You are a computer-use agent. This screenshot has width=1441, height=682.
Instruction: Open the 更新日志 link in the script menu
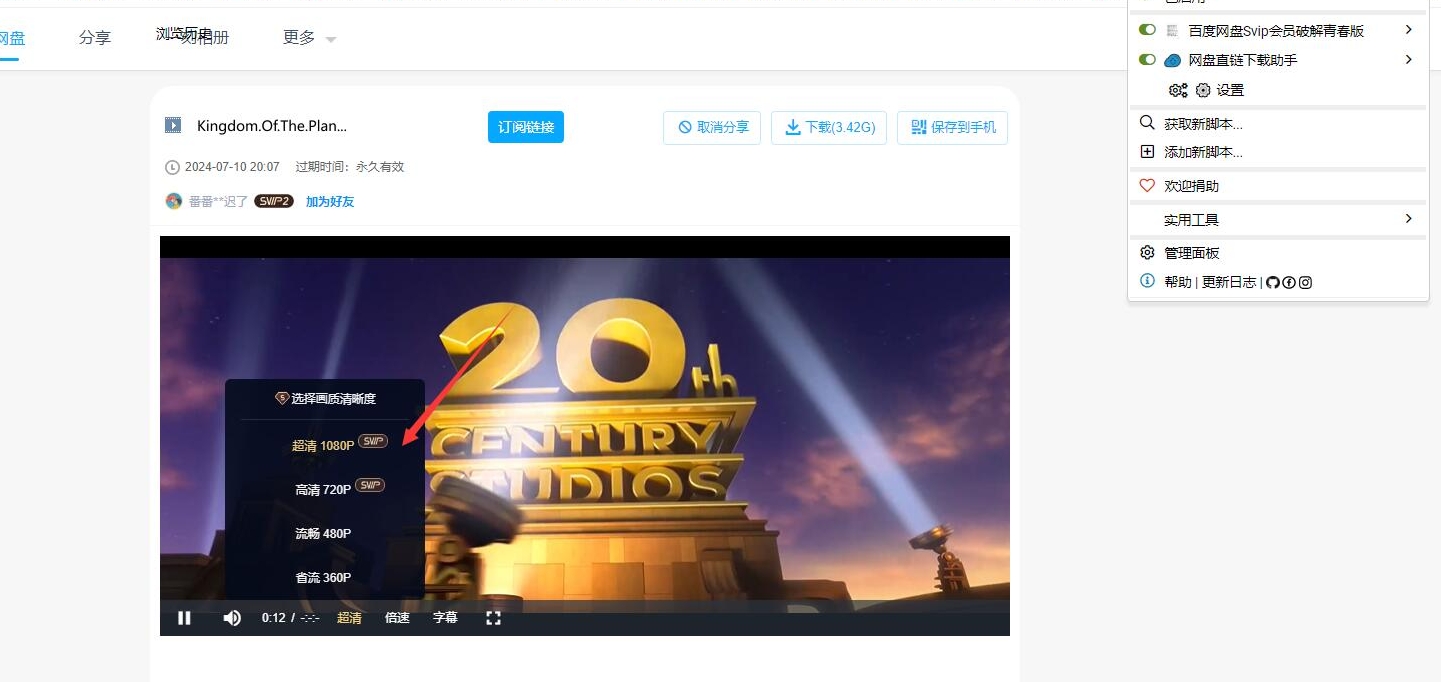pos(1229,282)
